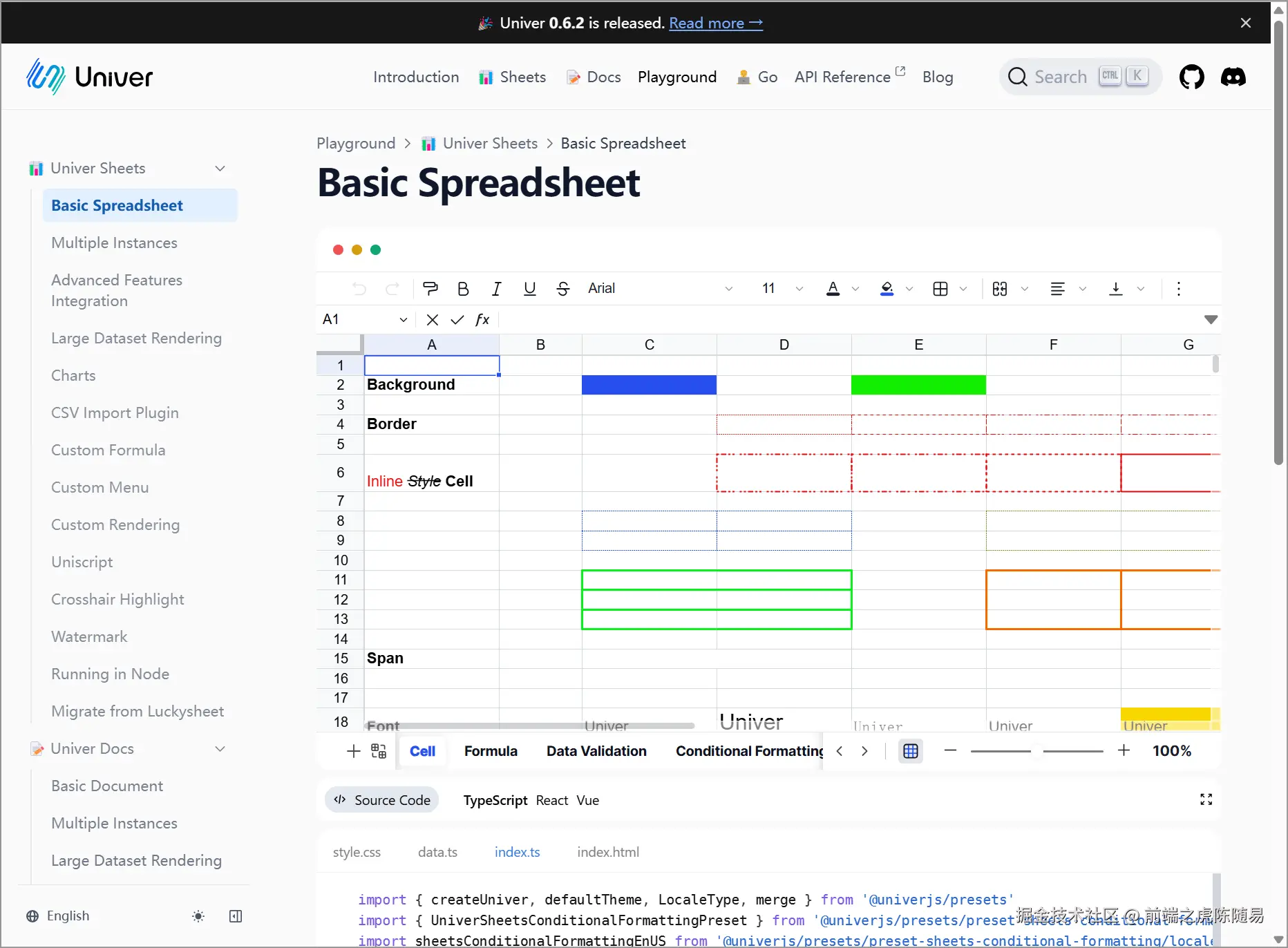The width and height of the screenshot is (1288, 948).
Task: Open the font size dropdown arrow
Action: point(799,289)
